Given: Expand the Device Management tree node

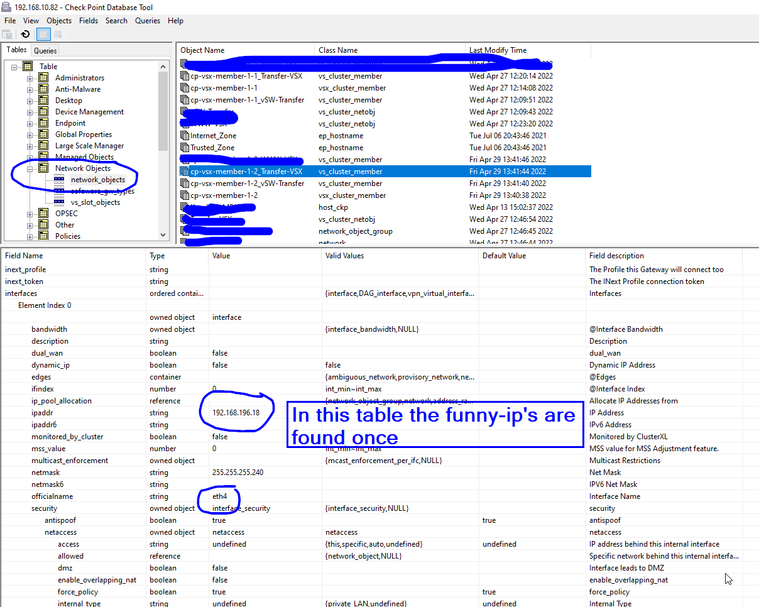Looking at the screenshot, I should click(x=29, y=112).
